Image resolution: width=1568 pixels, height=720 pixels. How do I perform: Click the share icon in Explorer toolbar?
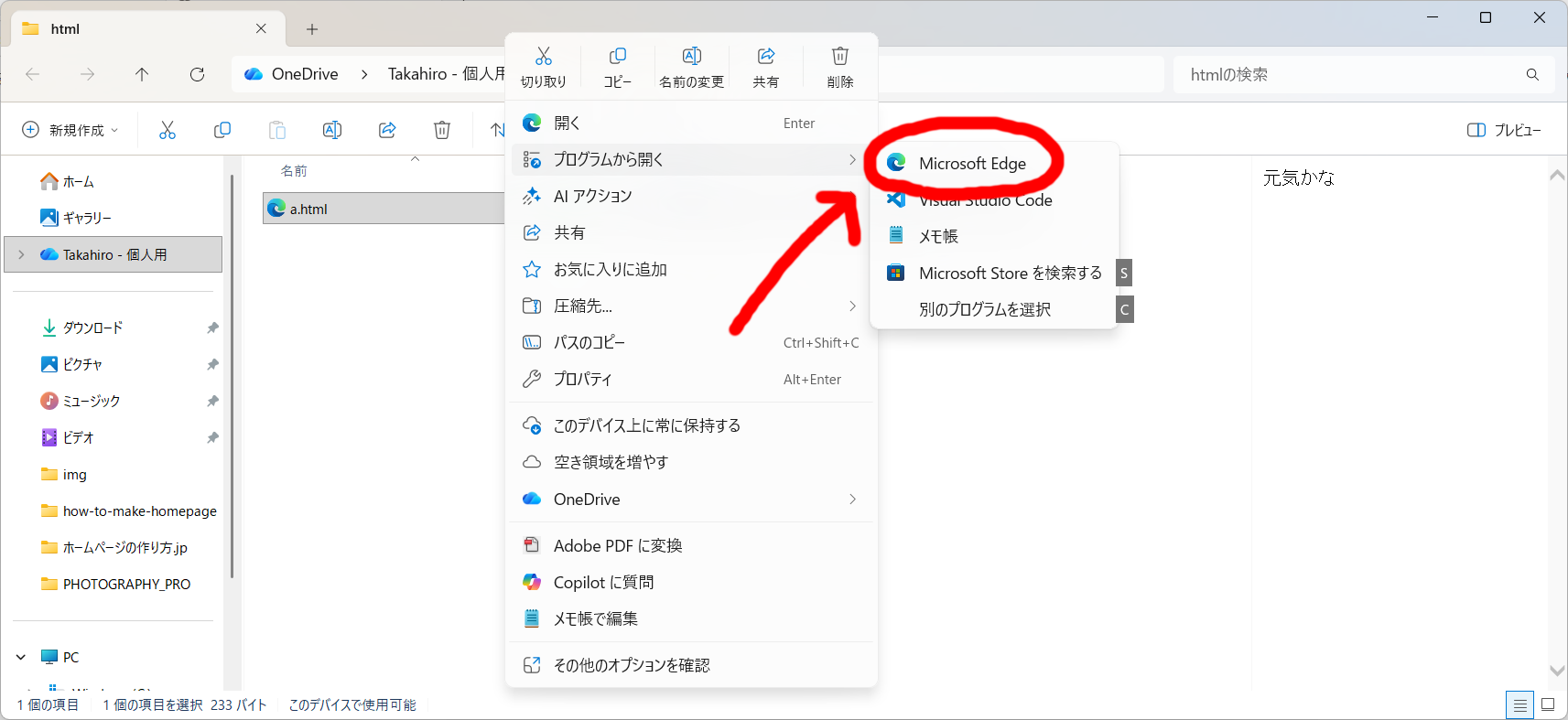[387, 130]
